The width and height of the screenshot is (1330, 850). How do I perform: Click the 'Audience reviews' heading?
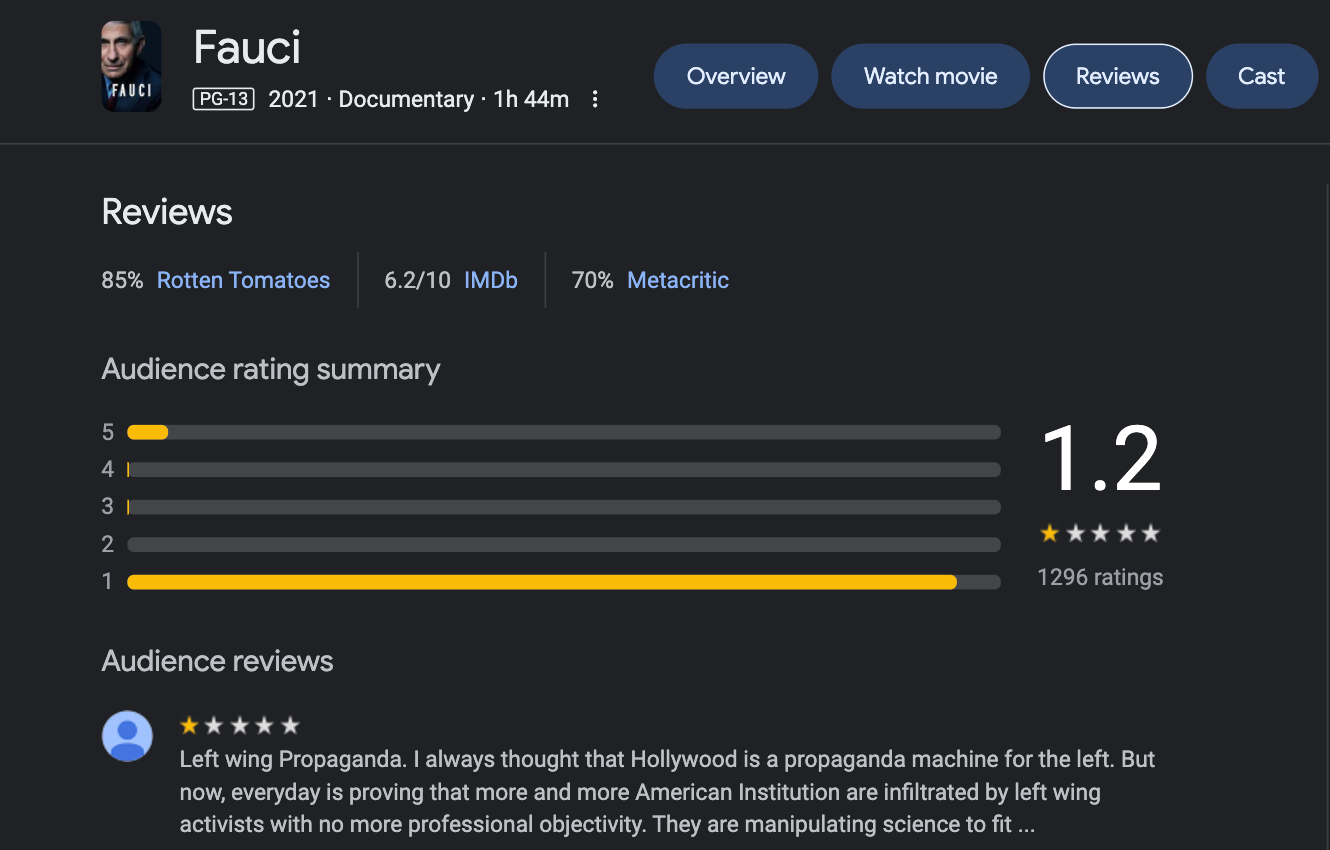pos(218,661)
